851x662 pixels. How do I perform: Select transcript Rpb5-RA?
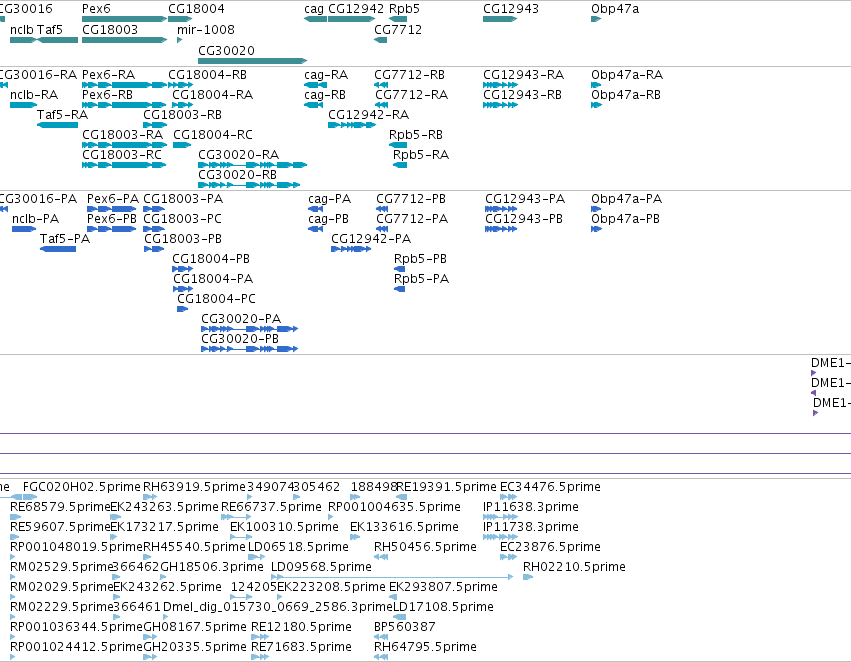pyautogui.click(x=400, y=165)
